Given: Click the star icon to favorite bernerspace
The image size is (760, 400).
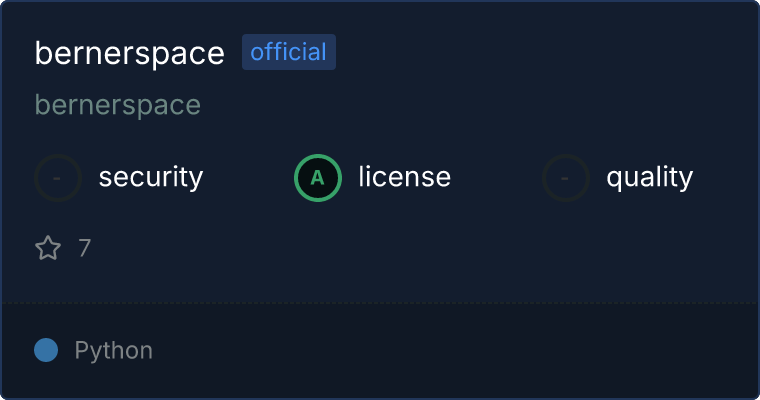Looking at the screenshot, I should [48, 248].
